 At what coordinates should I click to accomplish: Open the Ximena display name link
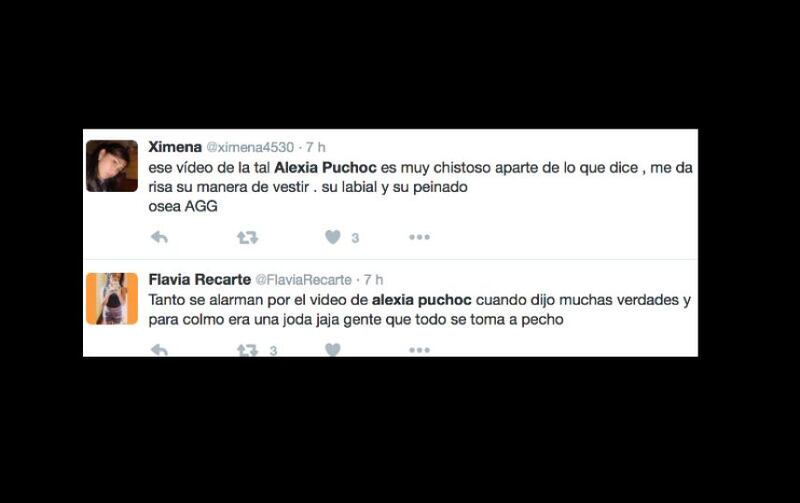pos(175,147)
